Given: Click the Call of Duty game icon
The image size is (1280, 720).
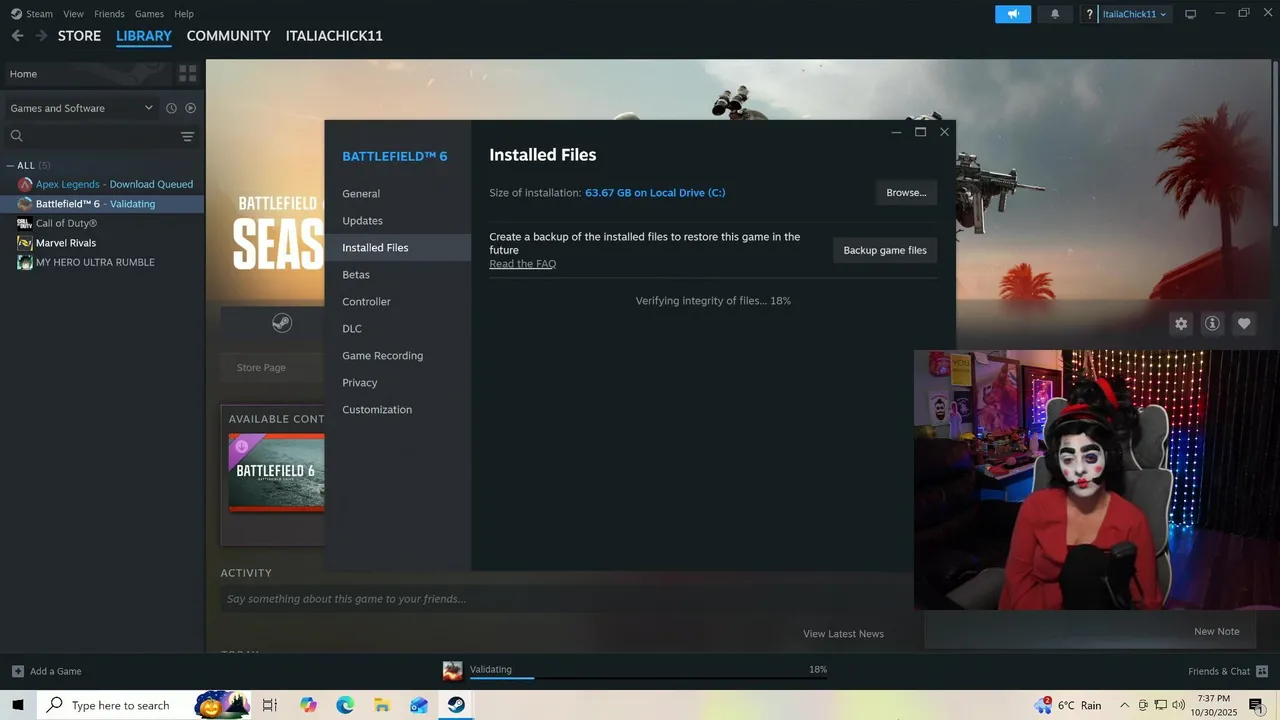Looking at the screenshot, I should coord(25,223).
